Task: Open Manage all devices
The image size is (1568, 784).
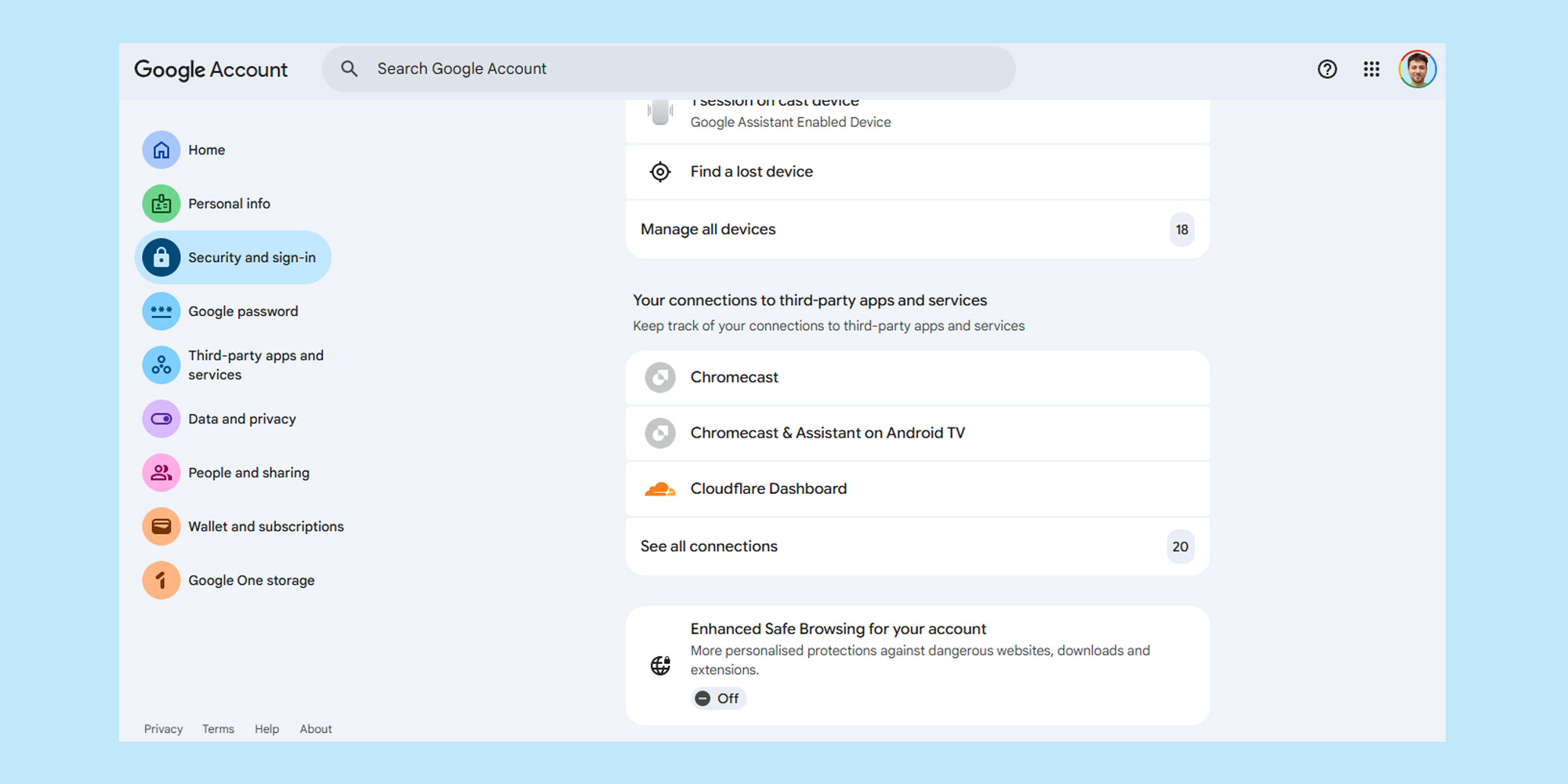Action: click(x=917, y=230)
